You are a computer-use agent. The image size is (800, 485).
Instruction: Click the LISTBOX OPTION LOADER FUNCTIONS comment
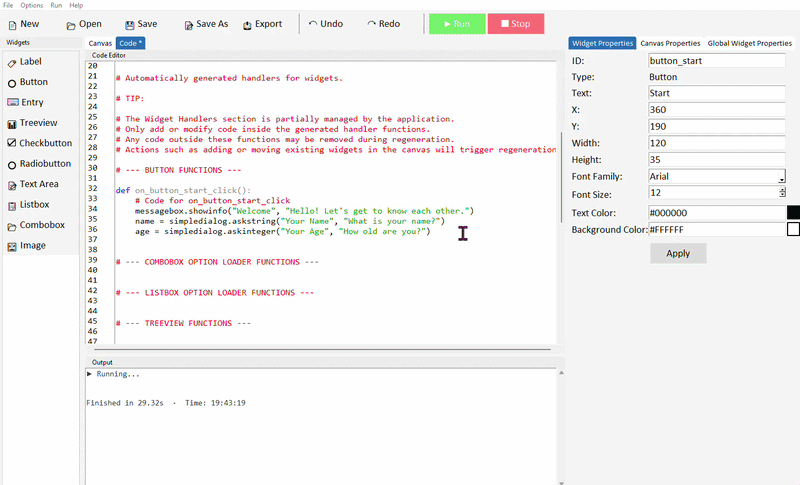point(215,292)
